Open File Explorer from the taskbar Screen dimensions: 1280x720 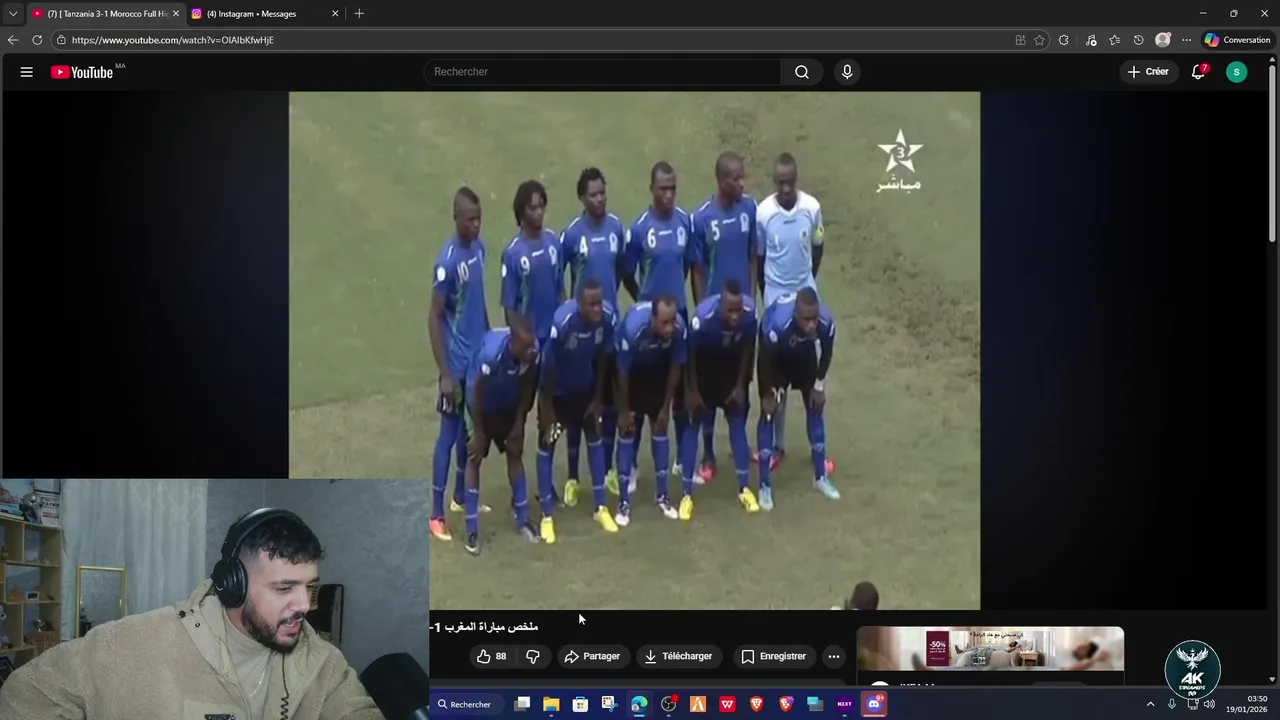[x=551, y=704]
